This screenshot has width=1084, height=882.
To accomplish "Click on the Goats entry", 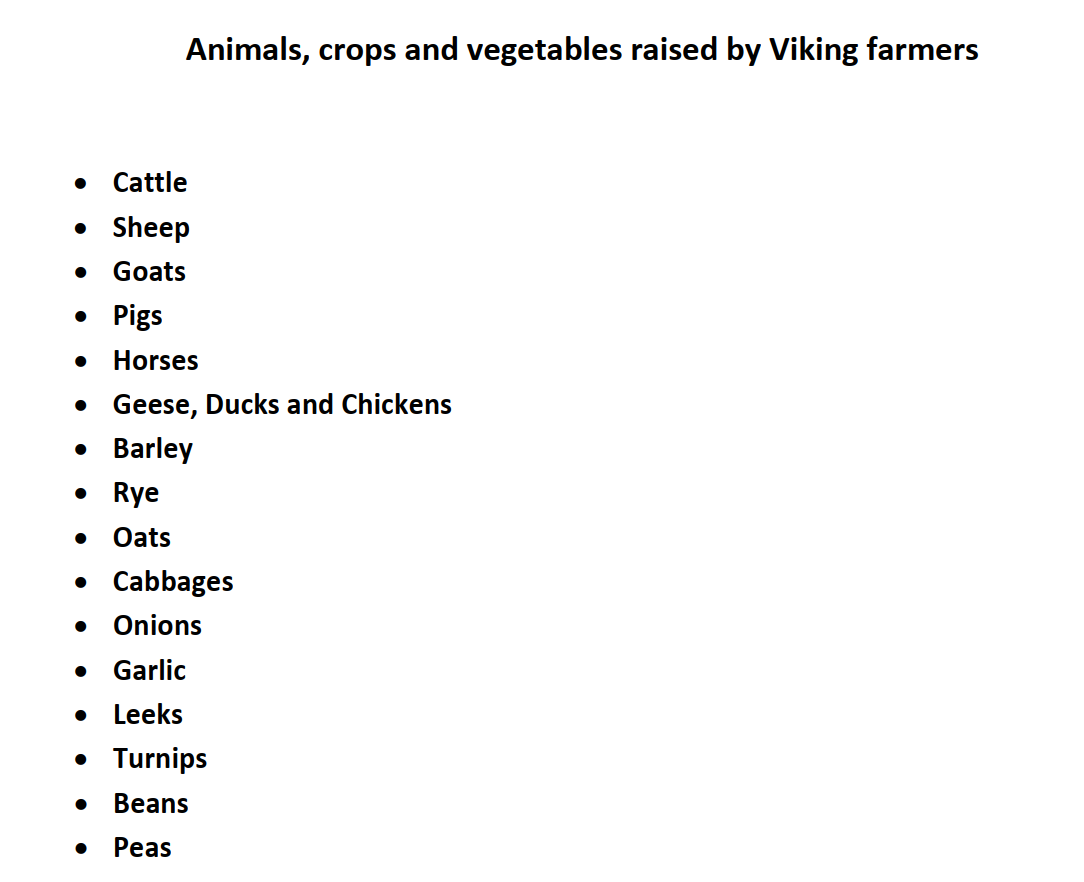I will (x=149, y=272).
